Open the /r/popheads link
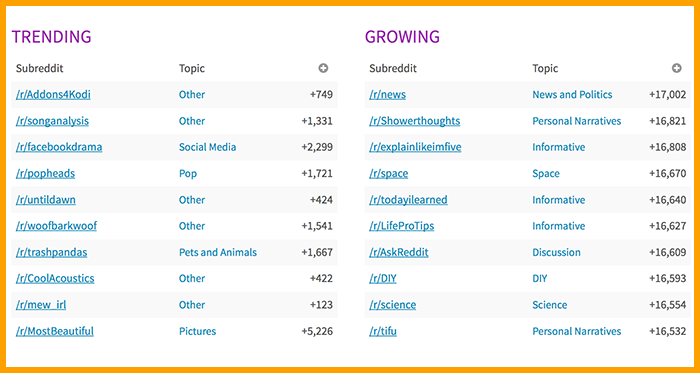The image size is (700, 373). 45,174
